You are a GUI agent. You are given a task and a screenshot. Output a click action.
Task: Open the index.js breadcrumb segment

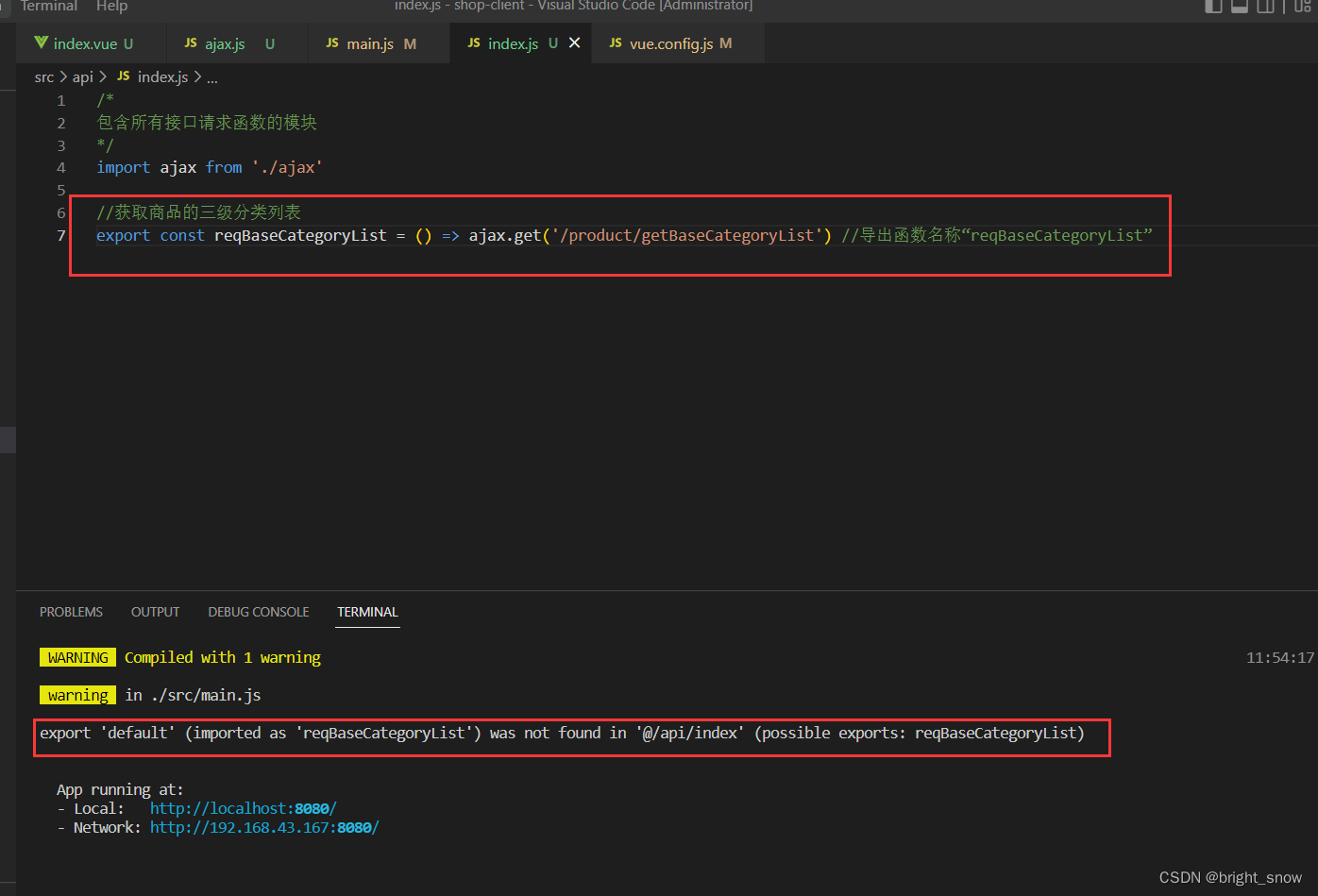[x=162, y=77]
